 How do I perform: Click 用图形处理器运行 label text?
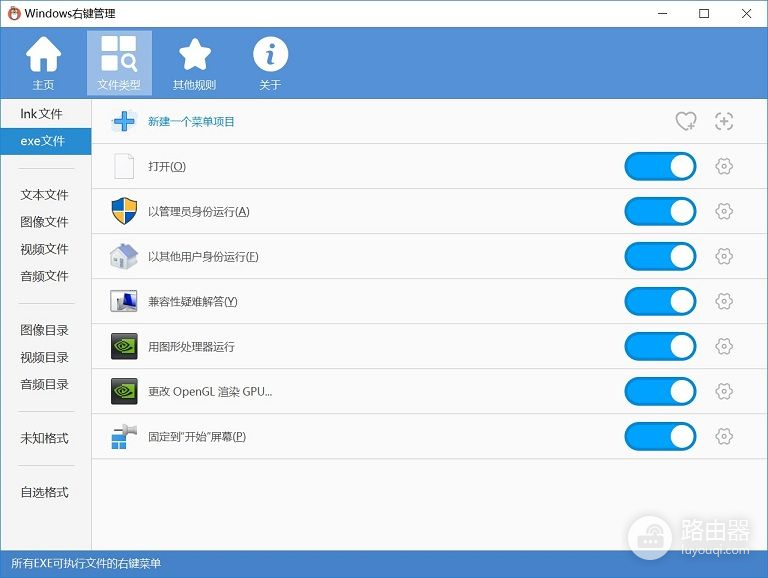coord(191,347)
